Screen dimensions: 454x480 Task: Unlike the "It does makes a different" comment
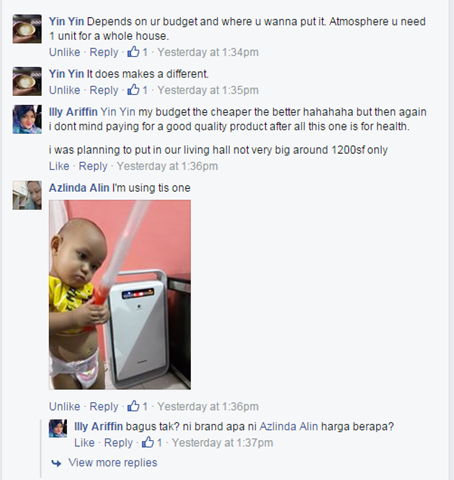click(65, 90)
